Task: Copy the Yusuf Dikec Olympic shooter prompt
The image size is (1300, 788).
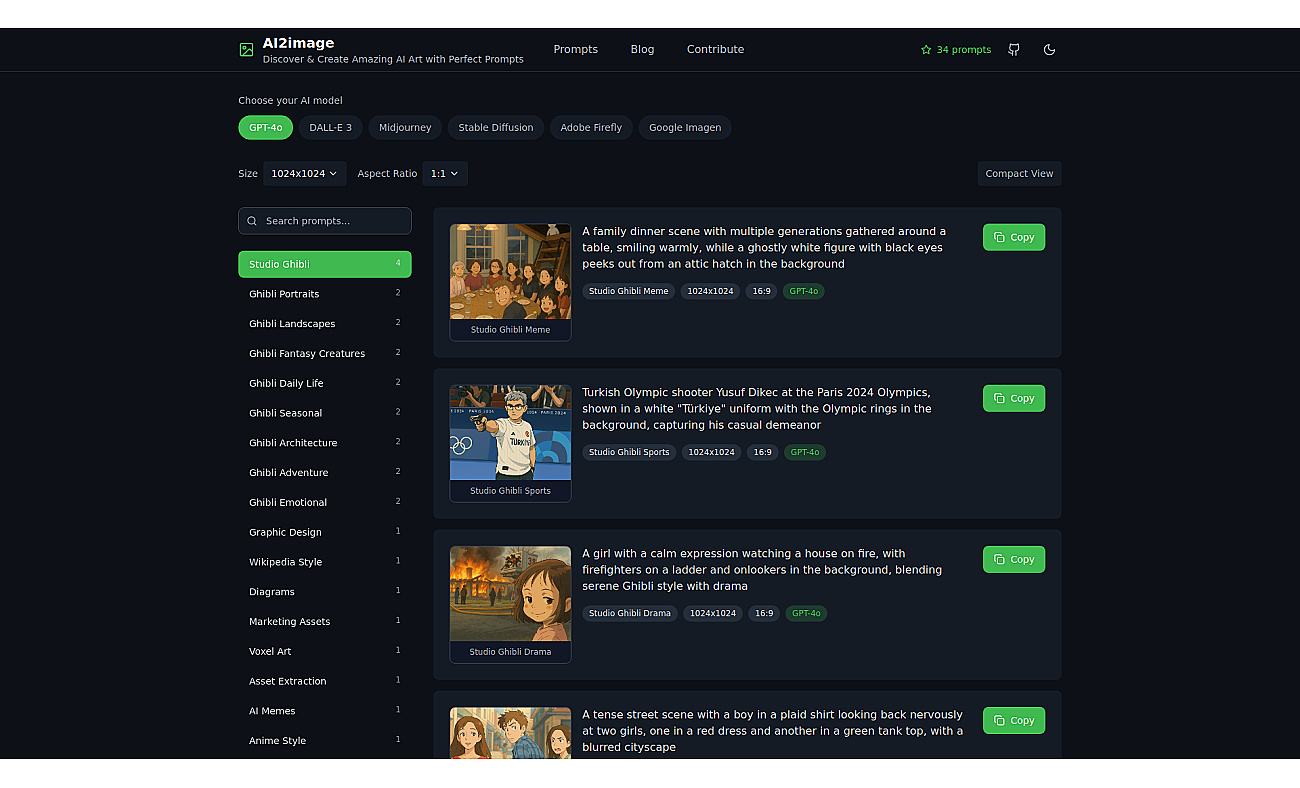Action: 1014,398
